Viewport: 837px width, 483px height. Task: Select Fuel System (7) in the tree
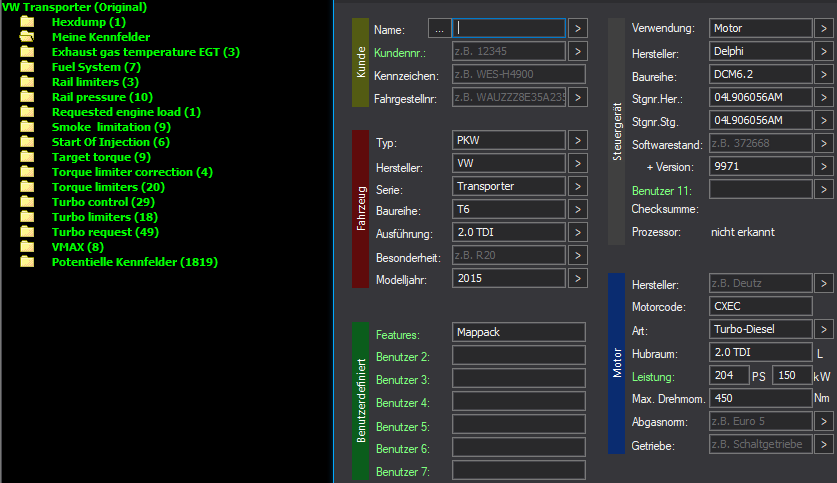[96, 67]
